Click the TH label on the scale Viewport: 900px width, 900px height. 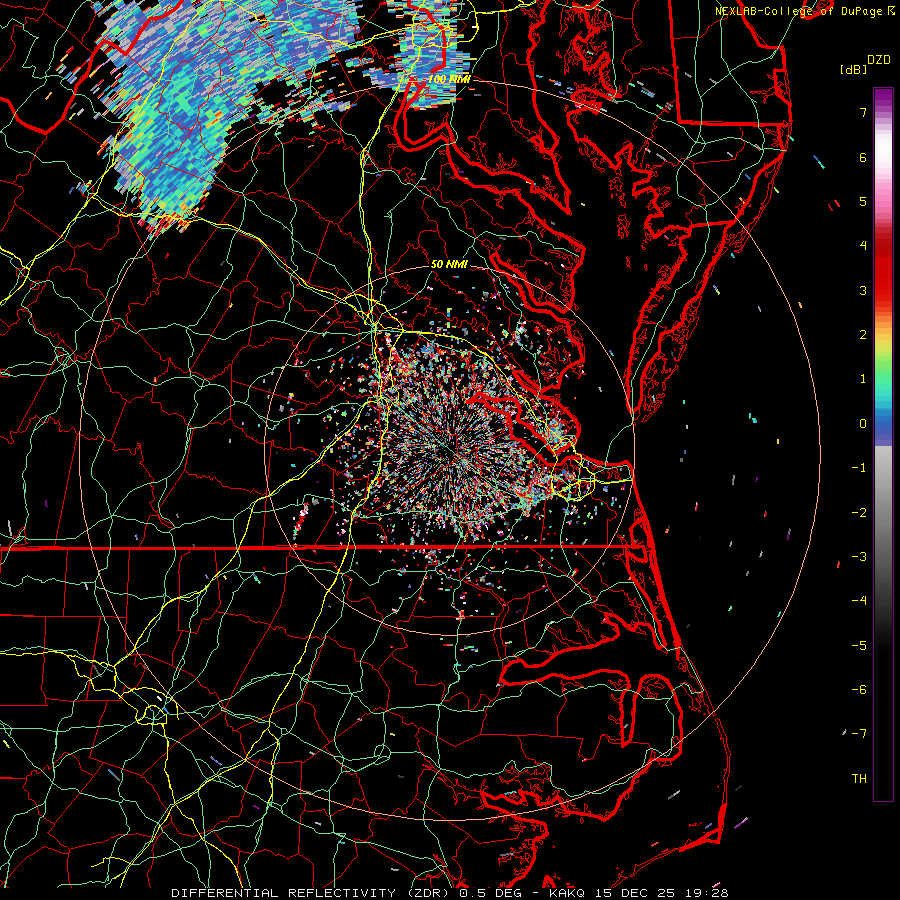859,779
